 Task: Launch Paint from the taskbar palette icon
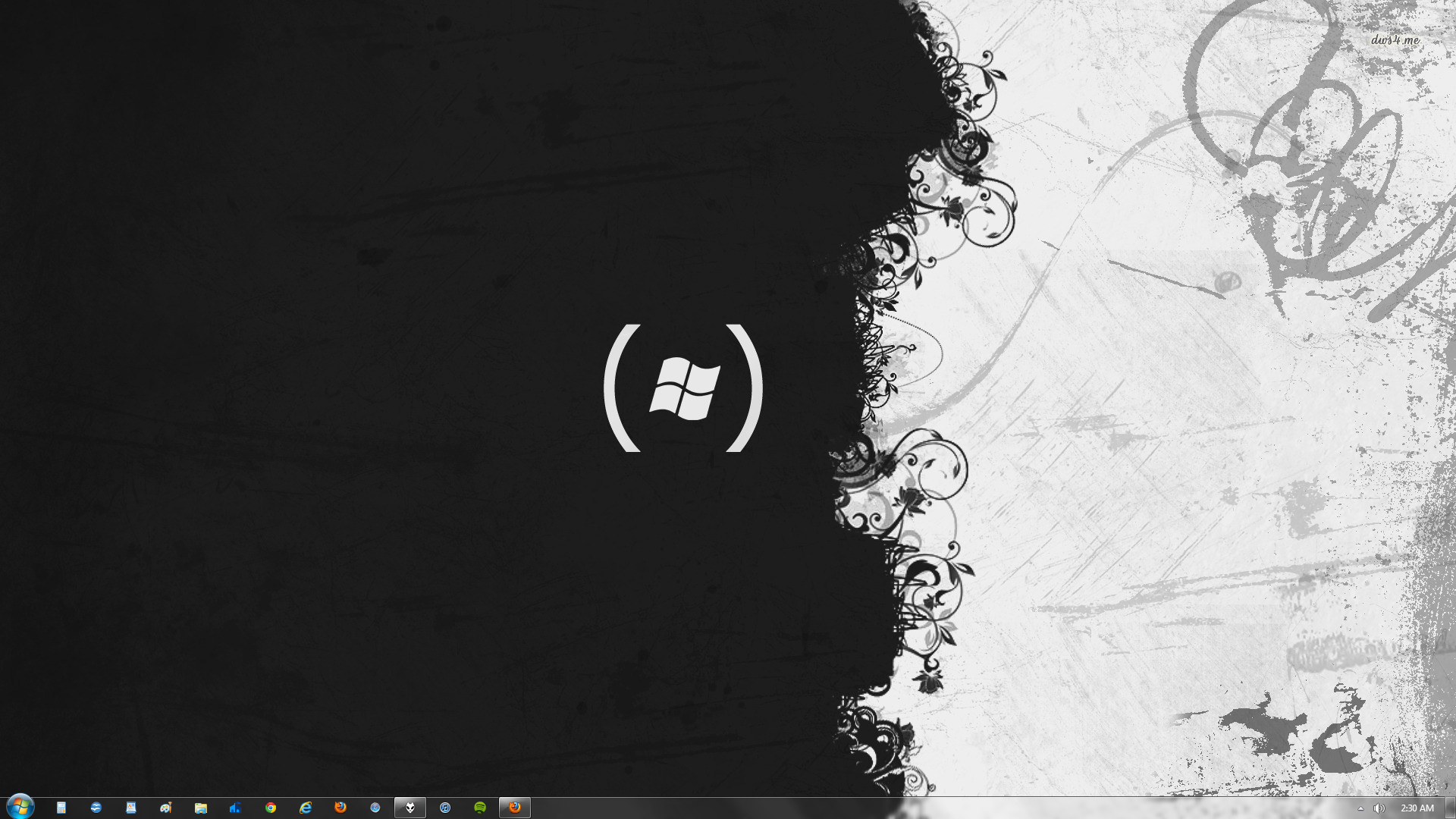pyautogui.click(x=166, y=808)
